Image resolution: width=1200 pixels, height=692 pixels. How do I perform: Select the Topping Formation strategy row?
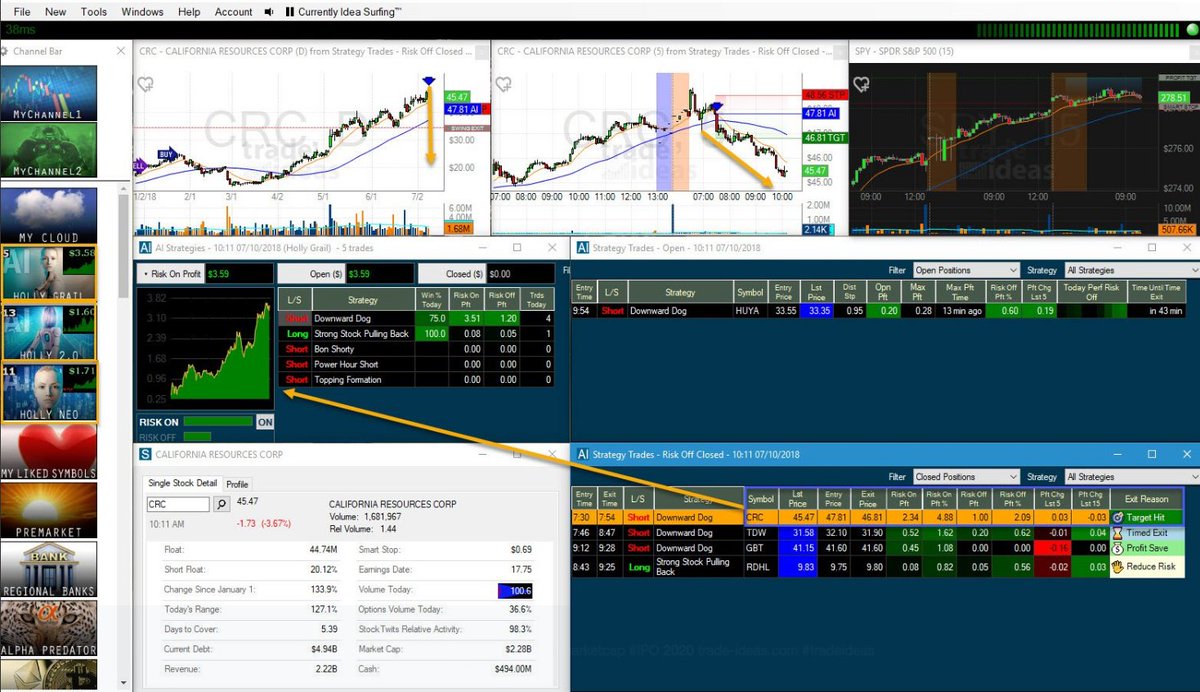click(417, 379)
